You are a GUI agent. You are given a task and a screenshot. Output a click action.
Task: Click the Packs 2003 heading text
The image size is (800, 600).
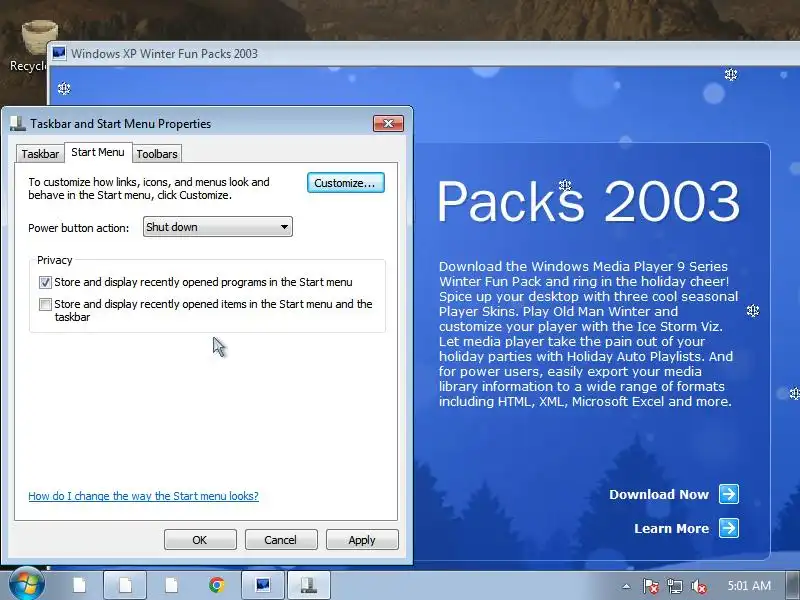[588, 201]
